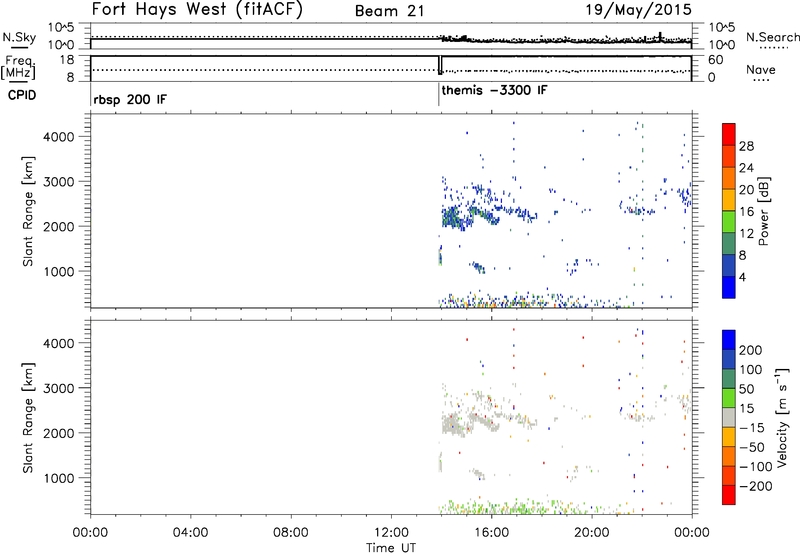This screenshot has height=554, width=800.
Task: Click the '12:00' time tick label
Action: (391, 533)
